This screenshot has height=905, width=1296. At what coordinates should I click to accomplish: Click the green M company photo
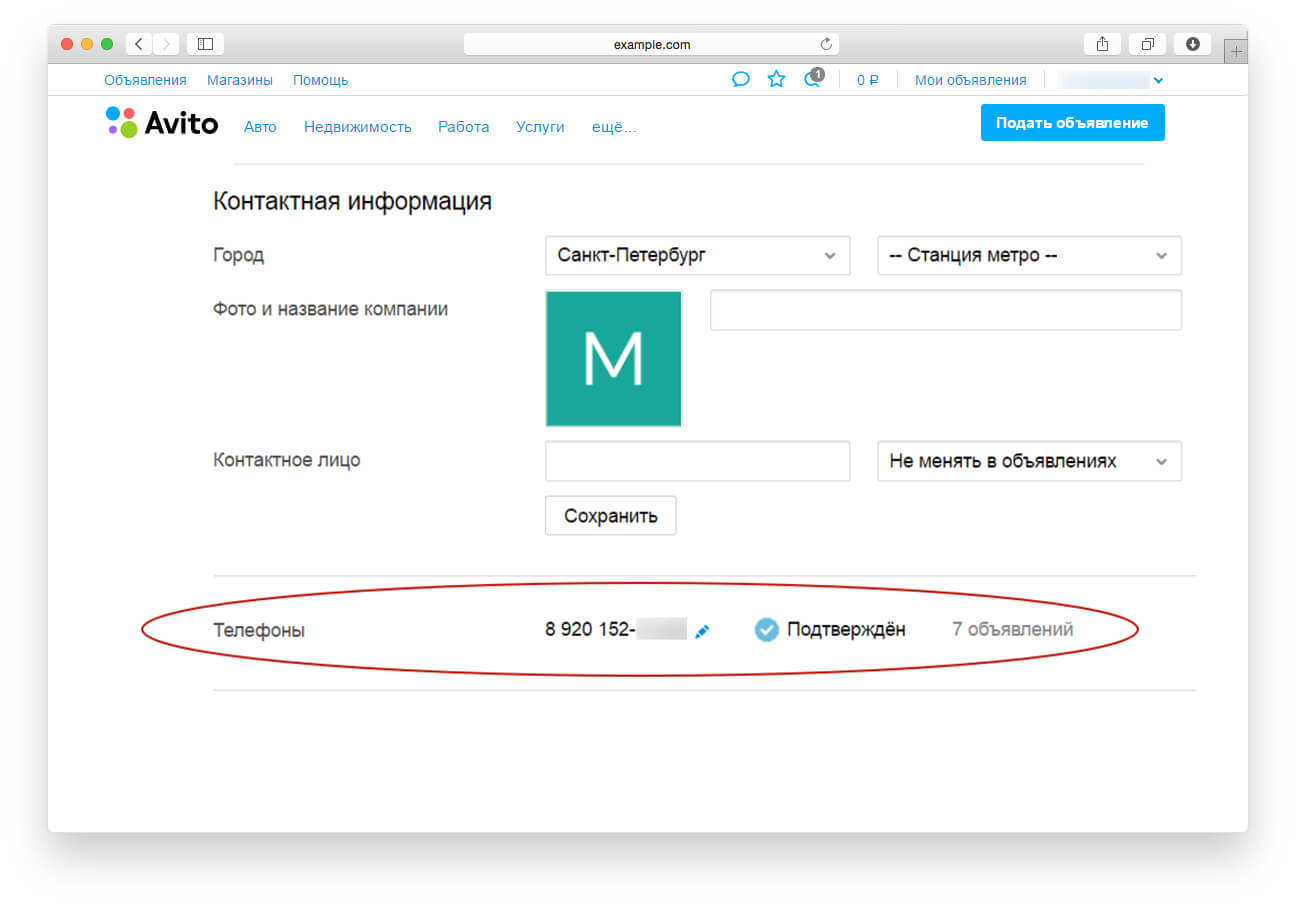coord(614,359)
